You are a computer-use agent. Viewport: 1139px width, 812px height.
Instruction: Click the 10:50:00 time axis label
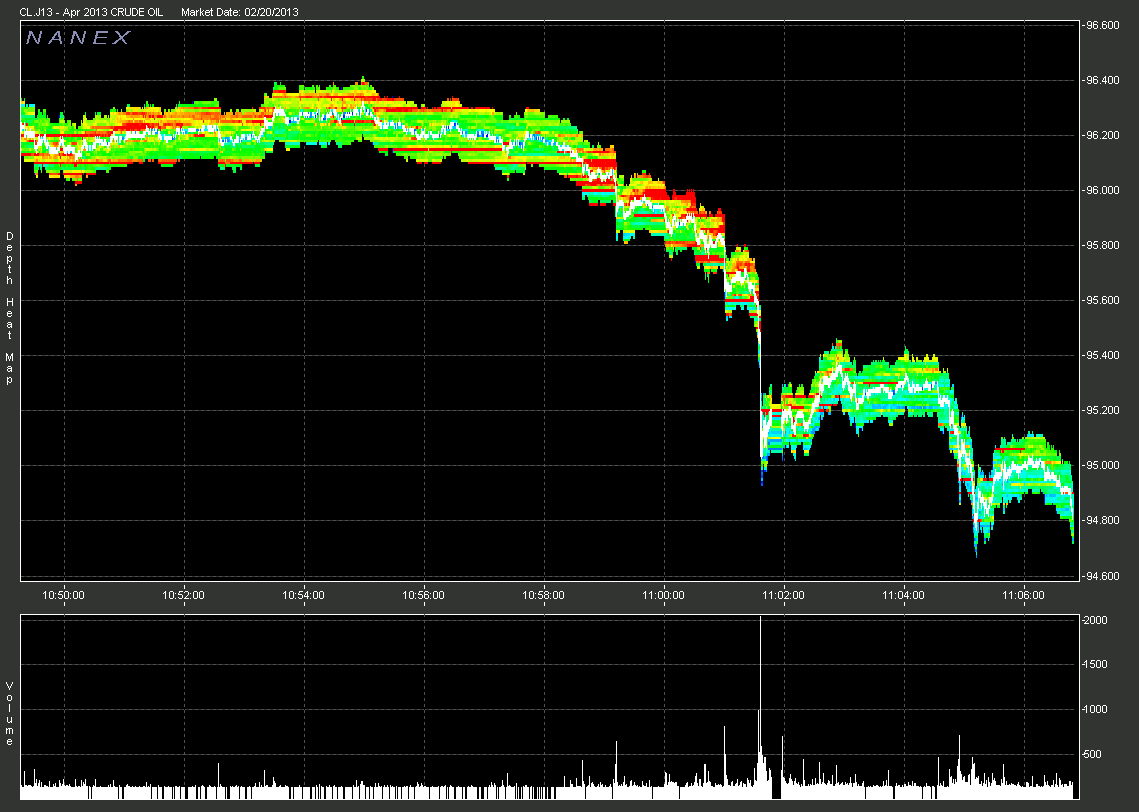[63, 596]
